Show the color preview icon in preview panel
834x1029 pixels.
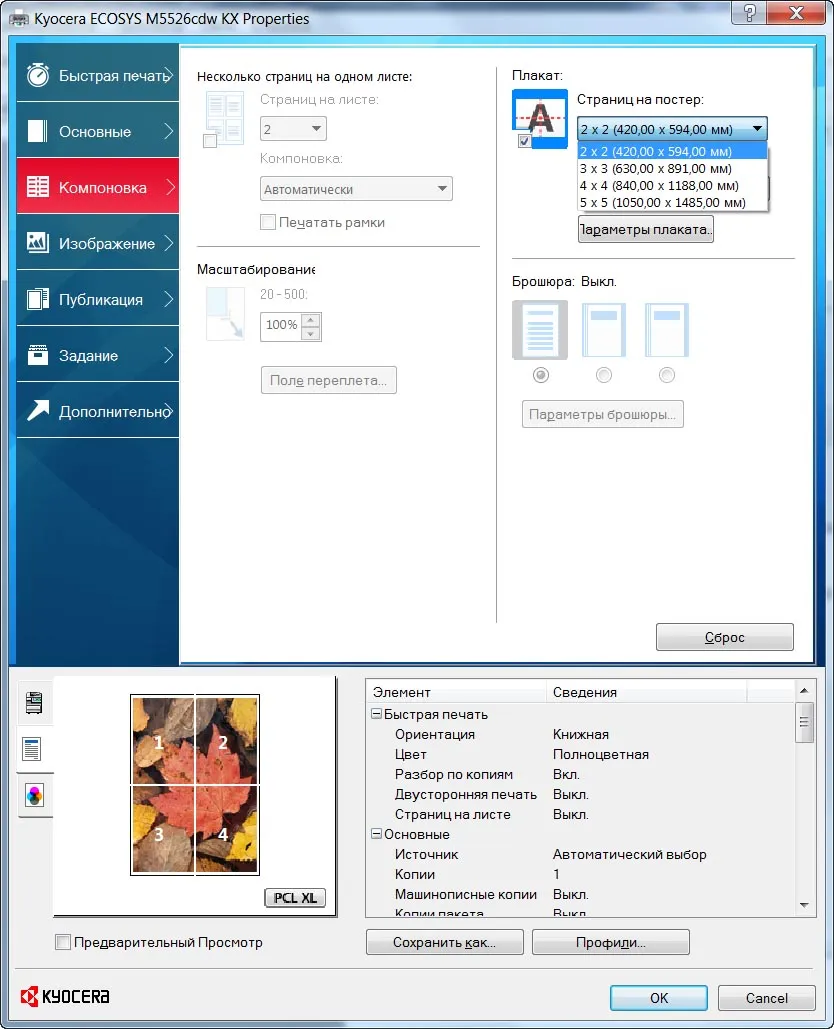click(34, 795)
